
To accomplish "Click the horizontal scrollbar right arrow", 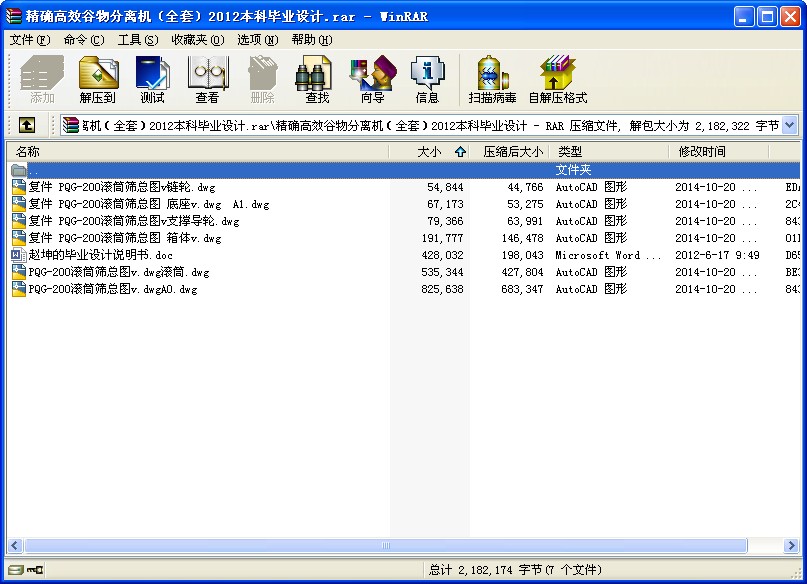I will click(x=793, y=546).
